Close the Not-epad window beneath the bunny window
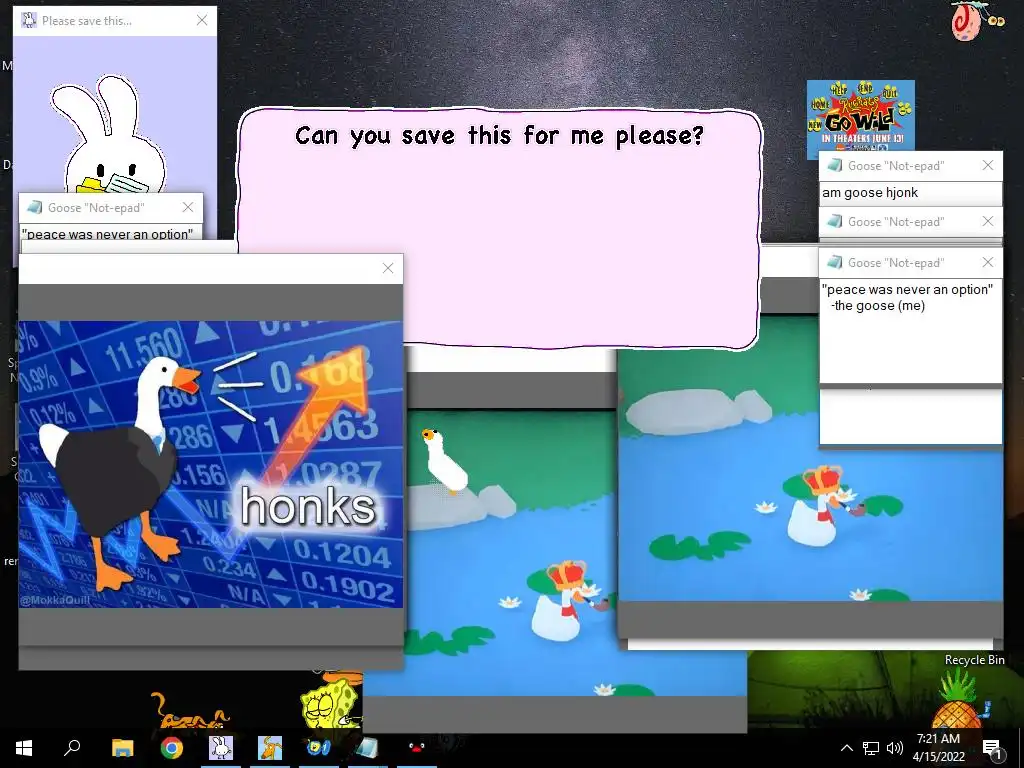The height and width of the screenshot is (768, 1024). pyautogui.click(x=187, y=207)
